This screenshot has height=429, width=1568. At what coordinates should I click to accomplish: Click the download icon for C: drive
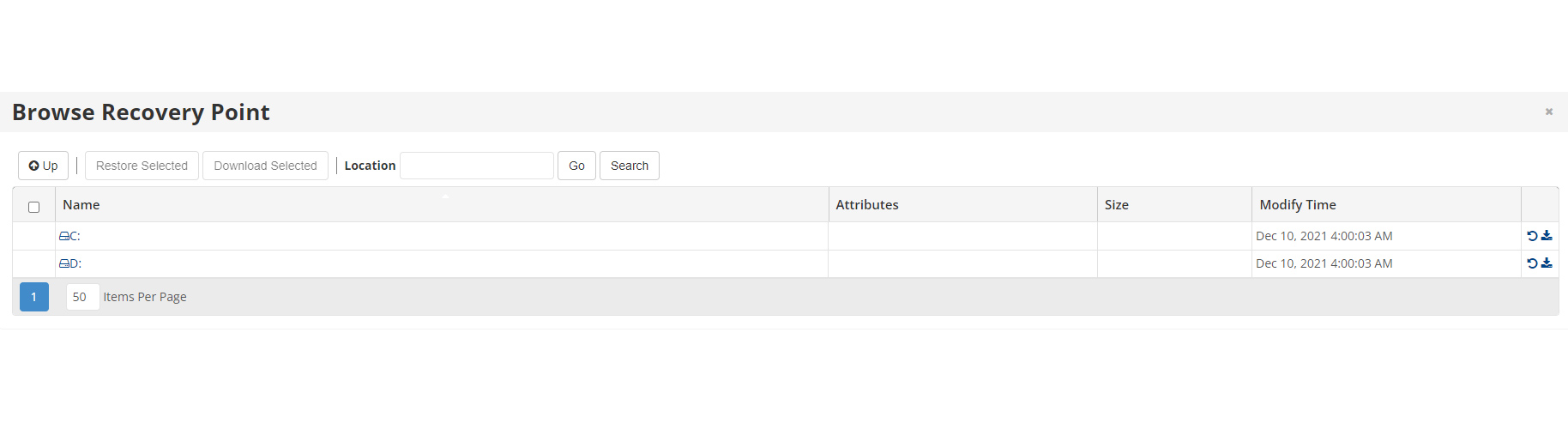click(x=1547, y=236)
